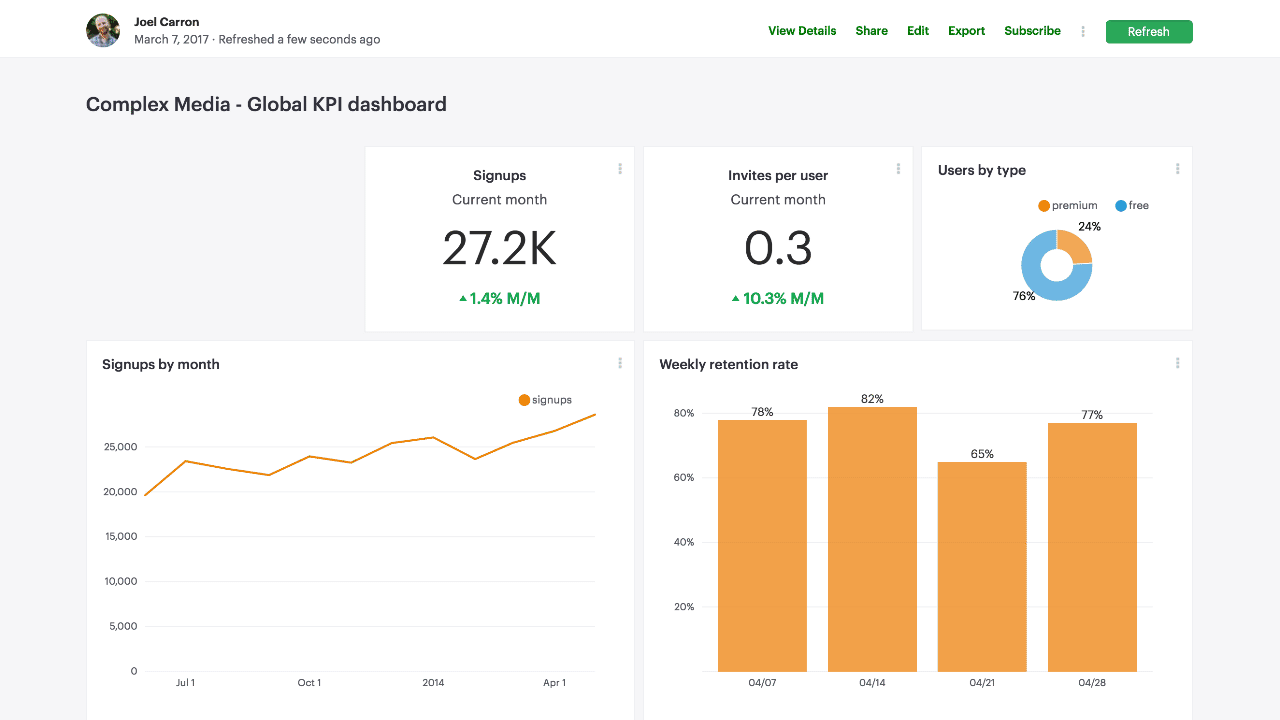Click the 25,000 y-axis label
This screenshot has width=1280, height=720.
tap(121, 447)
